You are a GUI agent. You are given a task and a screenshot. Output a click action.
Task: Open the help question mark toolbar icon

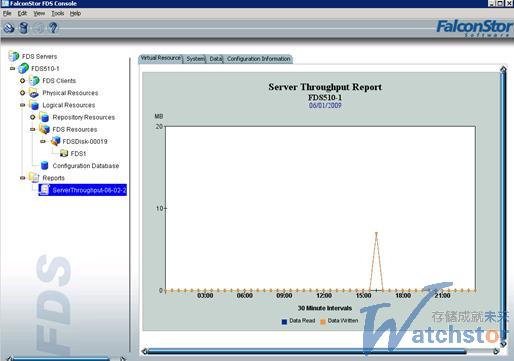[53, 28]
